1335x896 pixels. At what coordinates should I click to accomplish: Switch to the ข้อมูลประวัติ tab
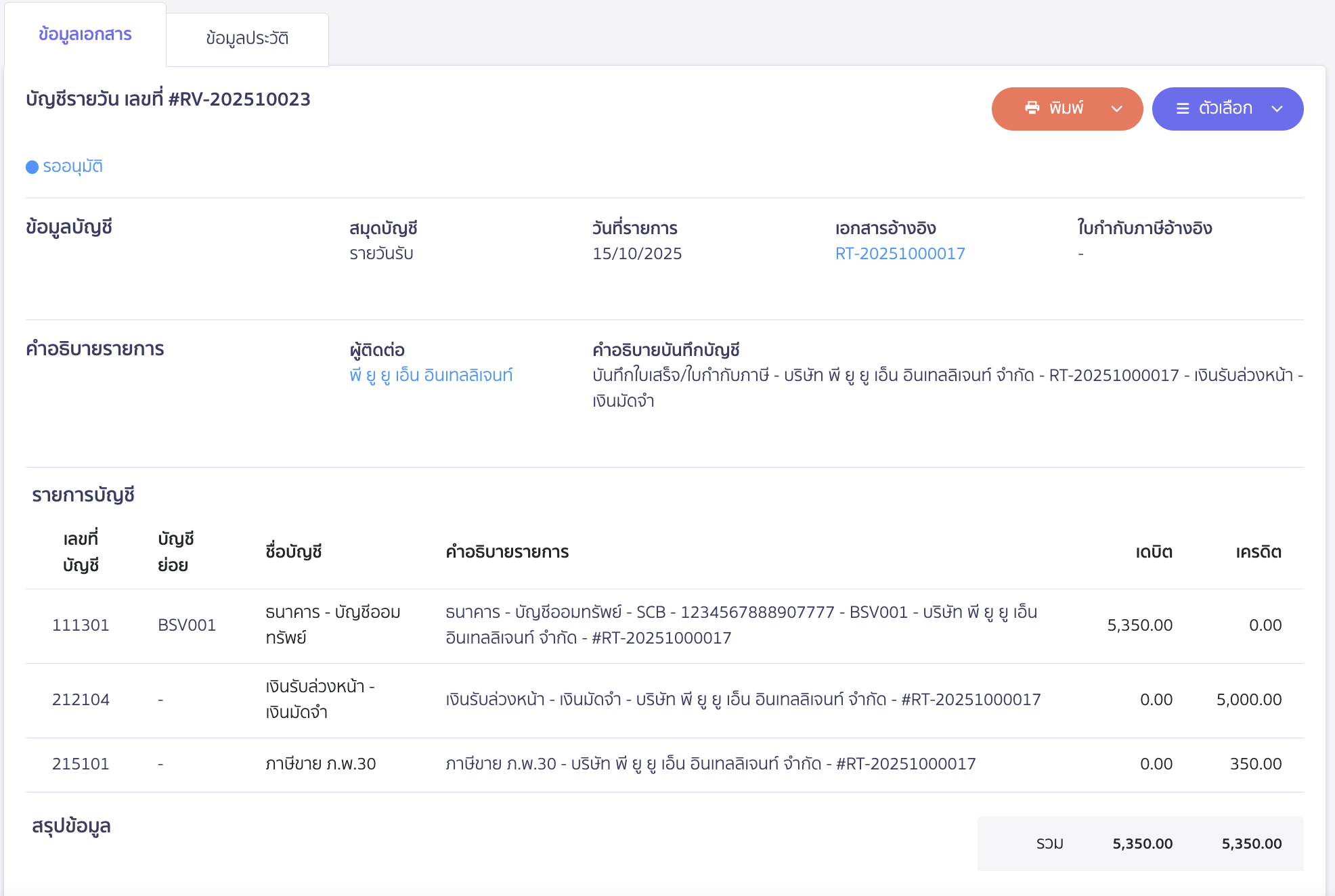[x=247, y=39]
